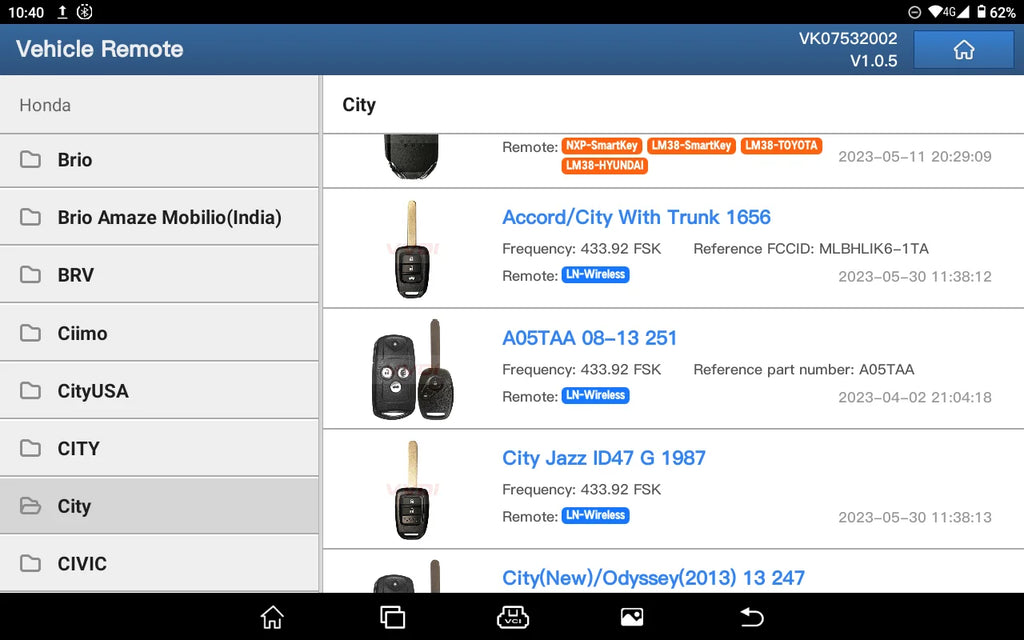This screenshot has height=640, width=1024.
Task: Select the CIVIC folder
Action: 159,564
